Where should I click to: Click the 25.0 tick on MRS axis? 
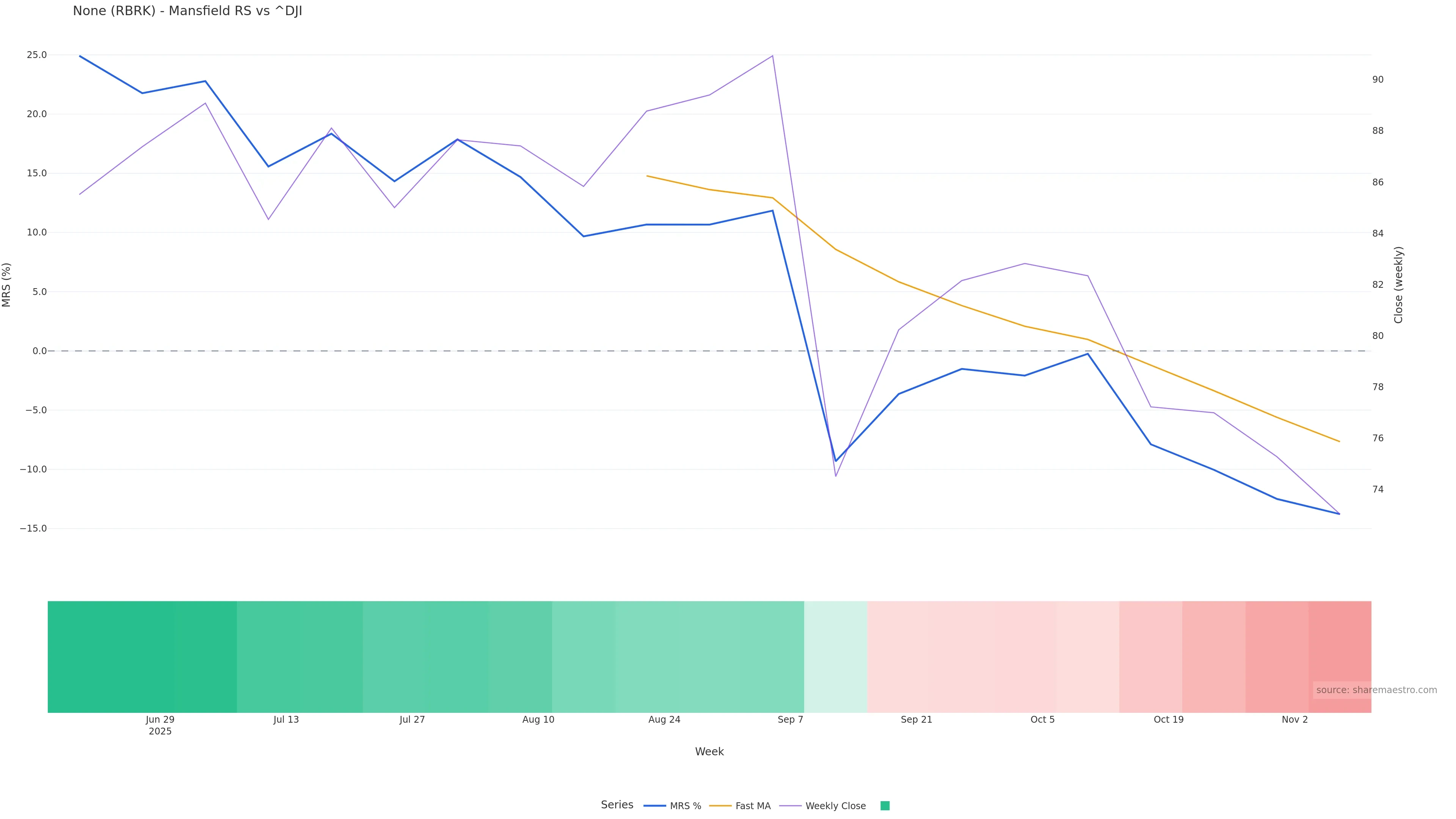37,55
